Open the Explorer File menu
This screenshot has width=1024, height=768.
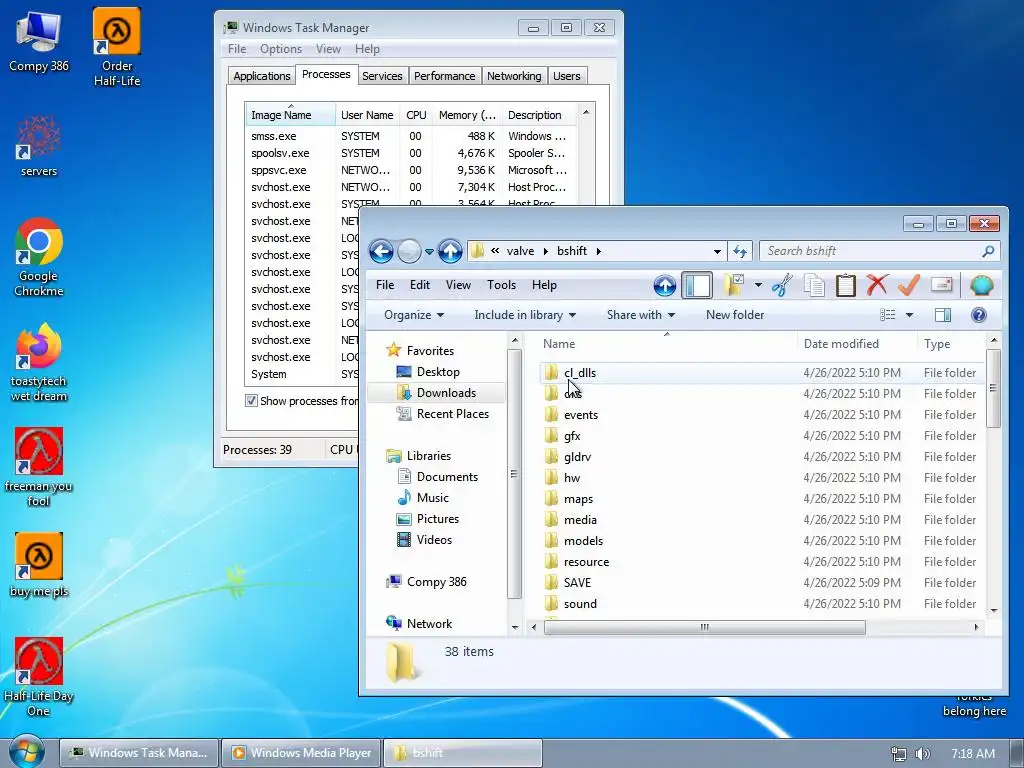pos(385,285)
